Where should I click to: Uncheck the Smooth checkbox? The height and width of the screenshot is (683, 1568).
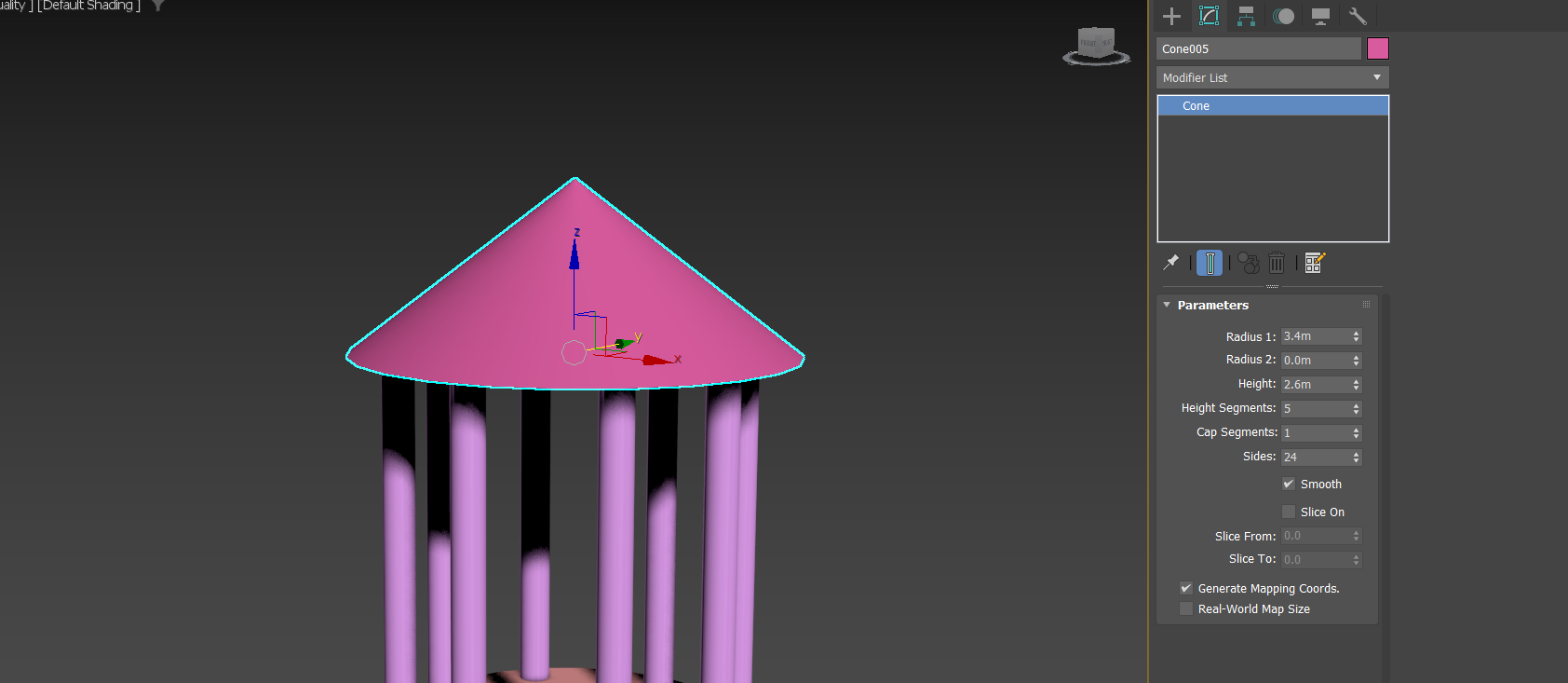pyautogui.click(x=1289, y=484)
